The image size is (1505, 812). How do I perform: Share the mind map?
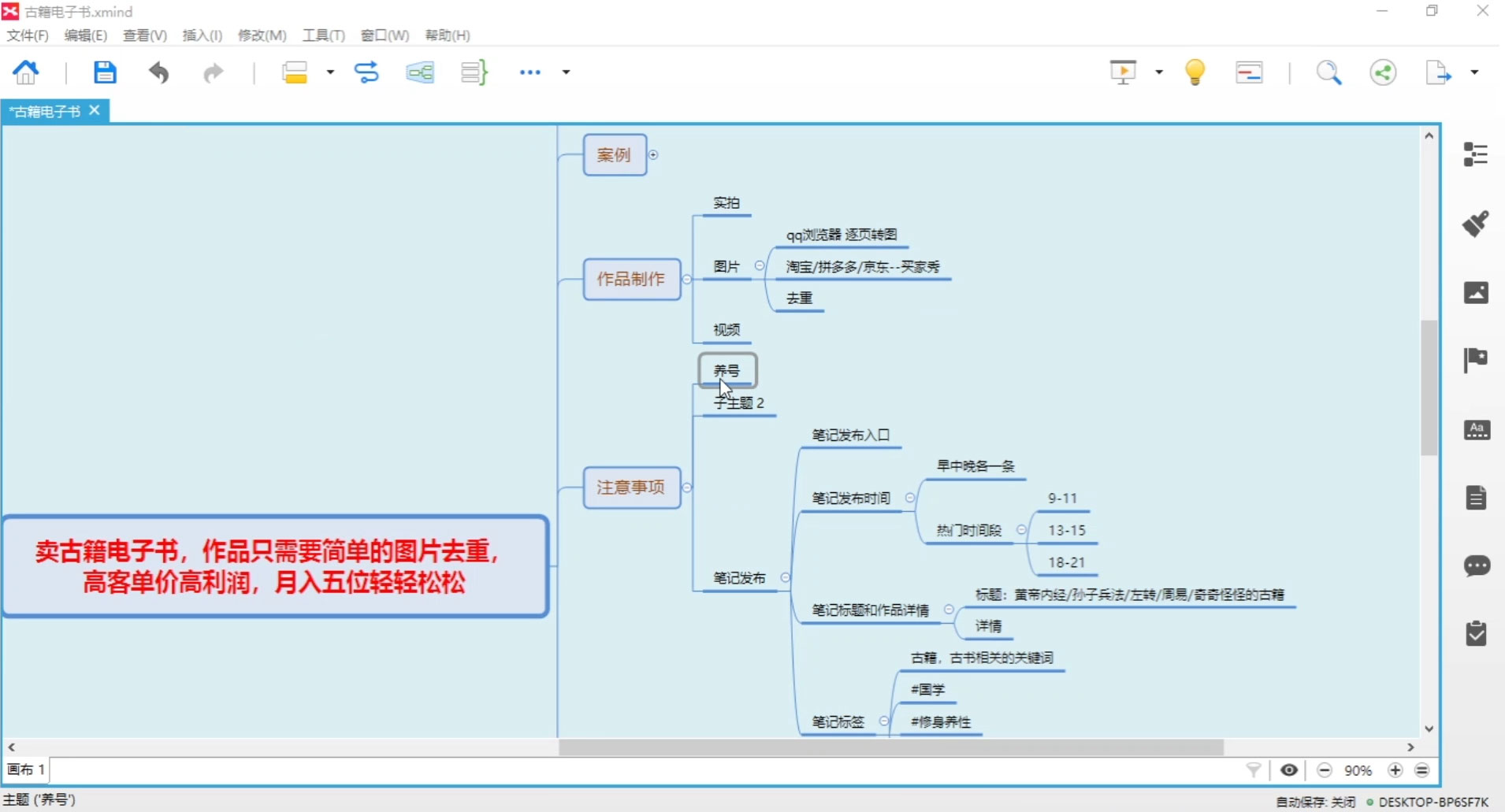1384,72
